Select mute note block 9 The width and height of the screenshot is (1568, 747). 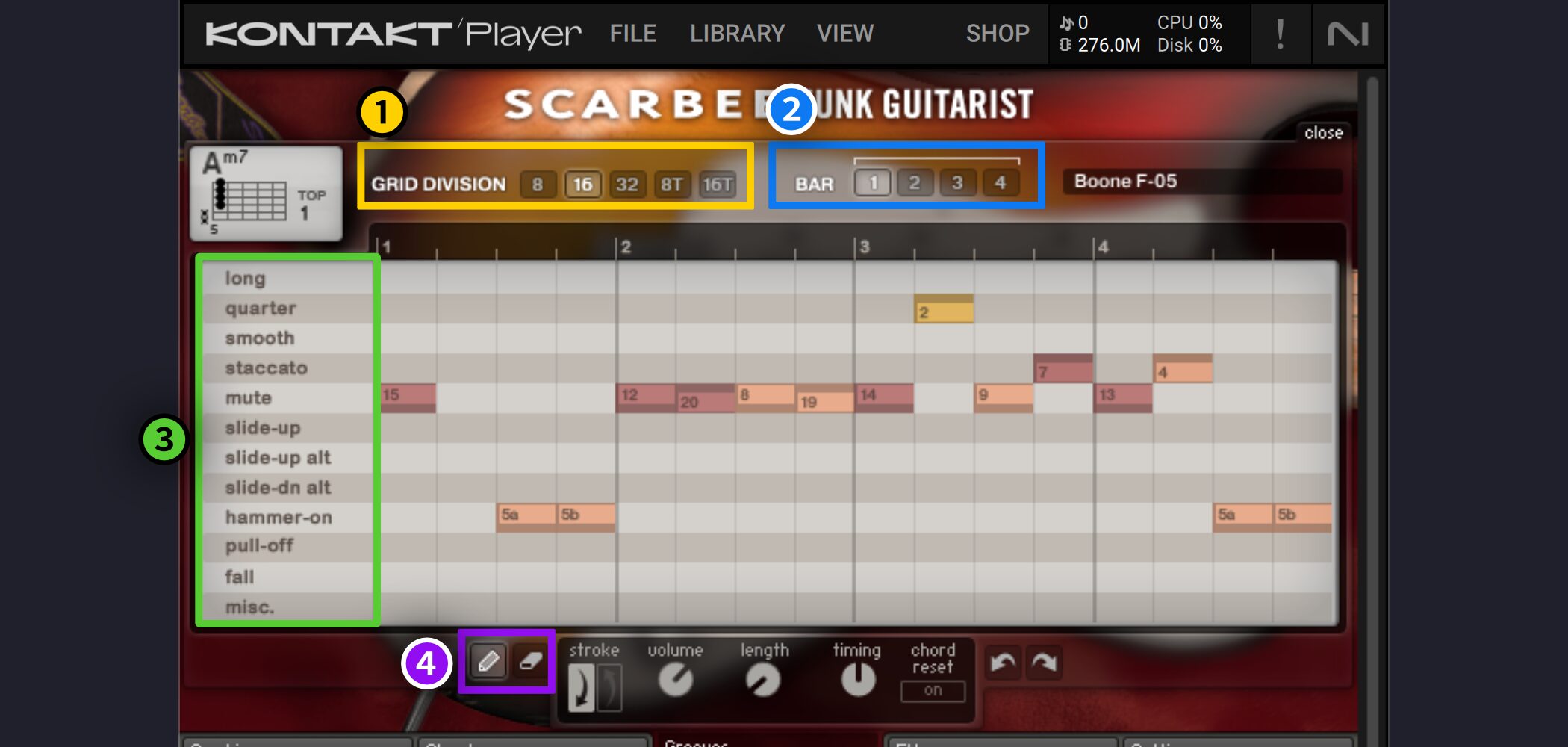[x=1004, y=398]
